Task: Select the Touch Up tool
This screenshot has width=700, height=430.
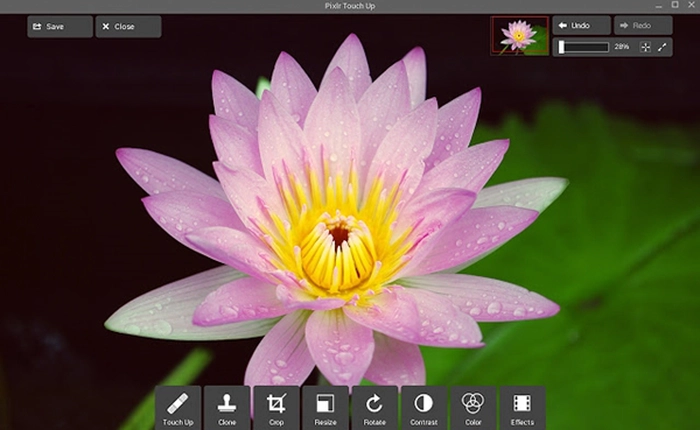Action: 178,408
